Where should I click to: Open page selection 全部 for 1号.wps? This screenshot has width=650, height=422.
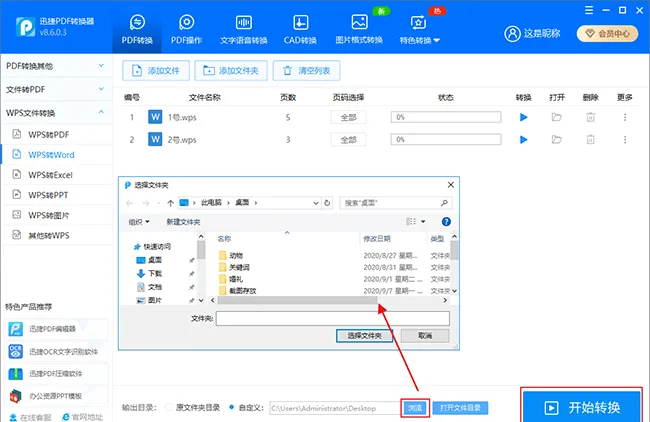349,117
